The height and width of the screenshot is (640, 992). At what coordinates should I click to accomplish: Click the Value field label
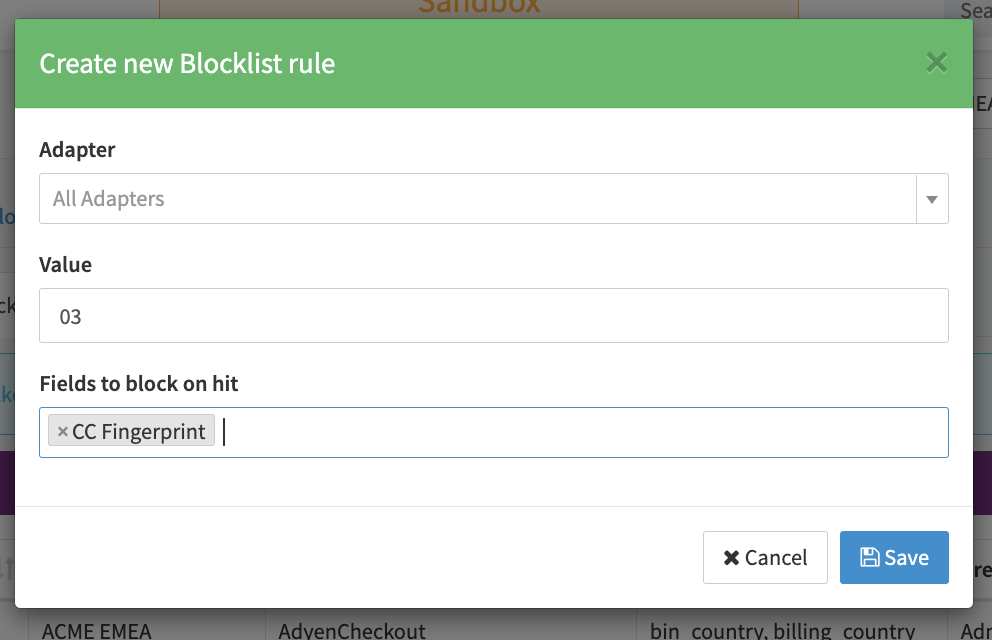[x=65, y=265]
